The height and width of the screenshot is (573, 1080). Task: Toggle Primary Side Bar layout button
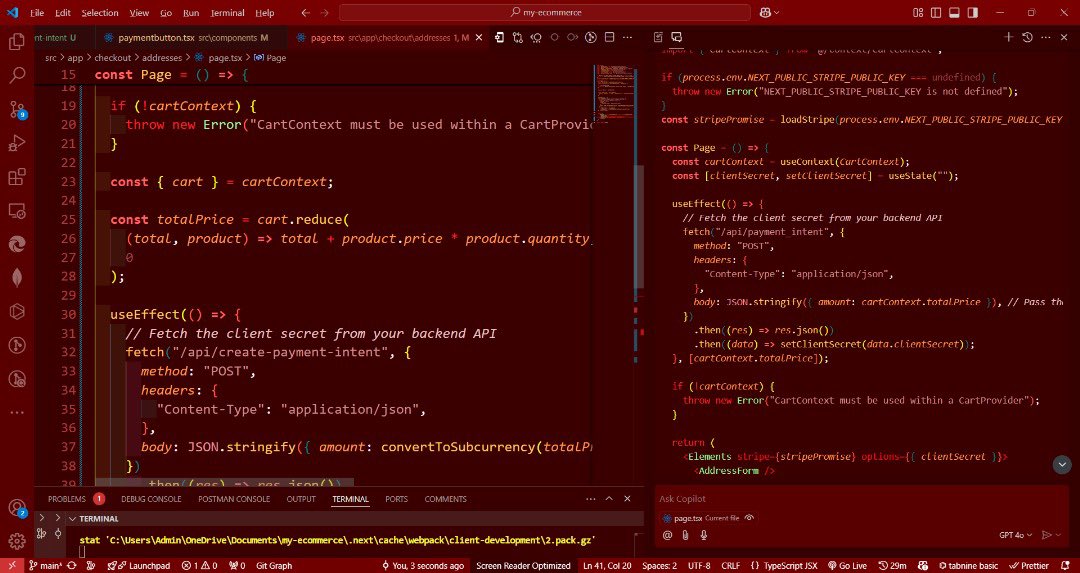936,12
